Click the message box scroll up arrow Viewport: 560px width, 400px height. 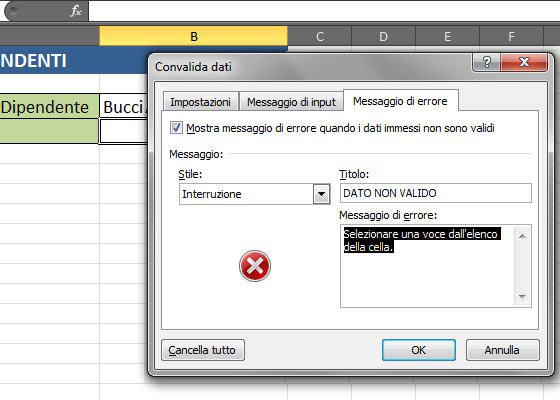522,236
